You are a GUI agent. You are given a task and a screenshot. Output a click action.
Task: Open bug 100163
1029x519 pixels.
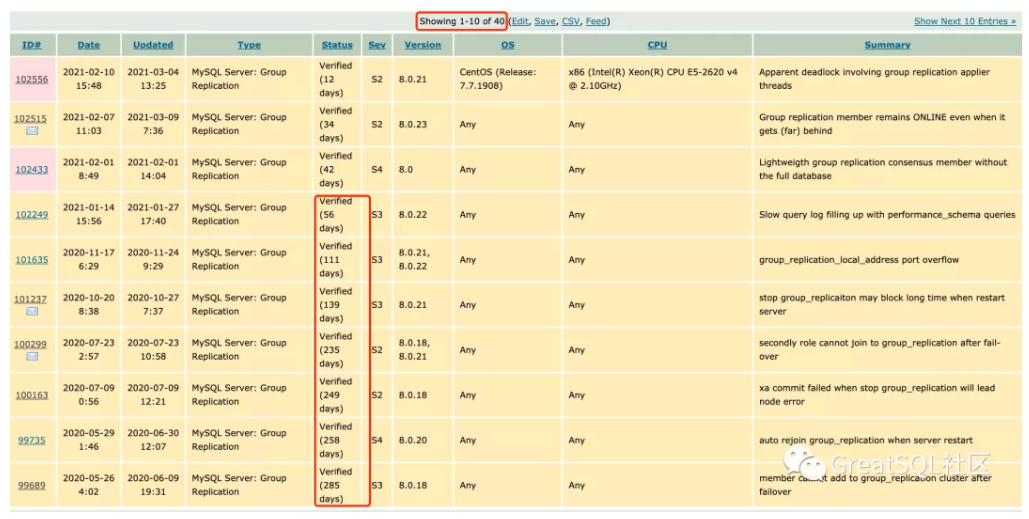pyautogui.click(x=32, y=395)
